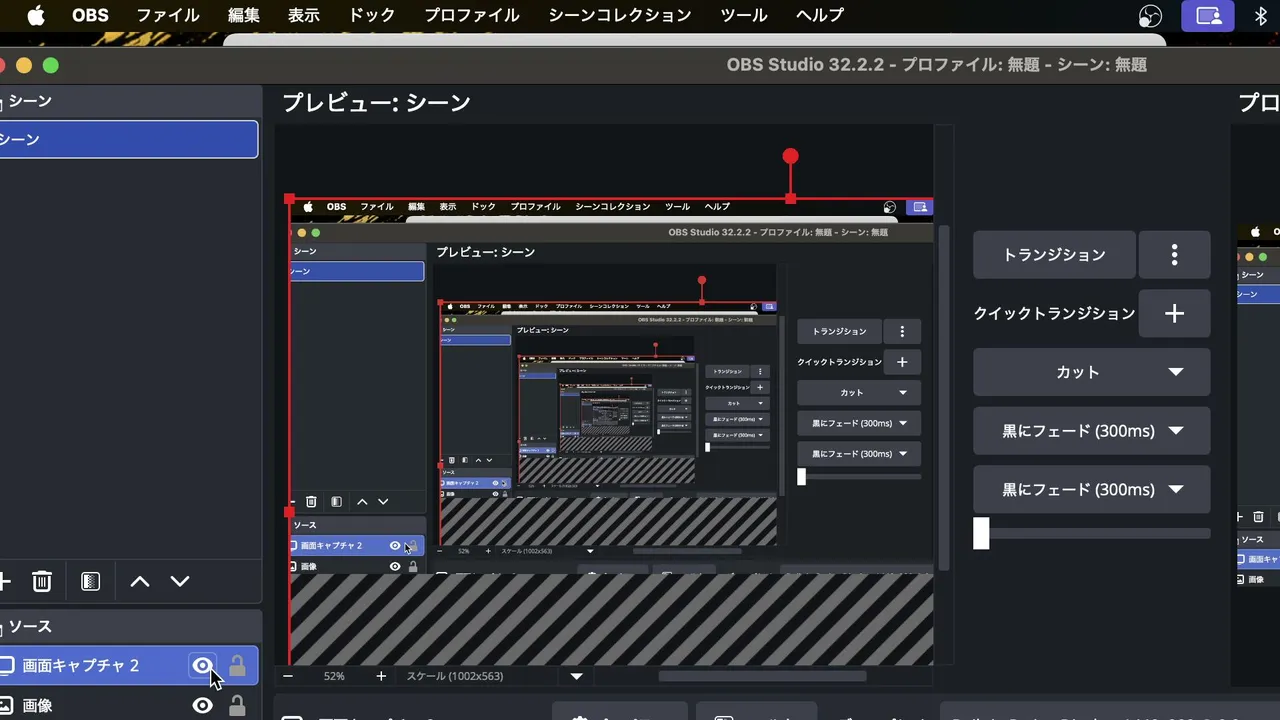Open the ツール menu
The image size is (1280, 720).
[744, 16]
